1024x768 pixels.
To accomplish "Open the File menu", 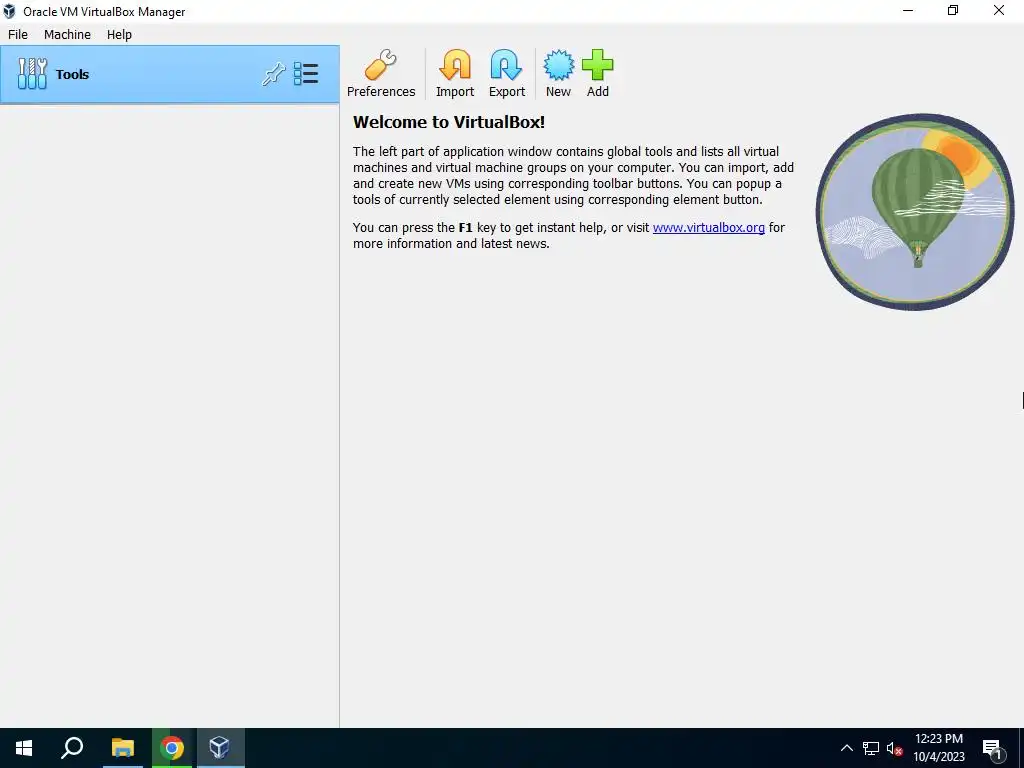I will tap(18, 35).
